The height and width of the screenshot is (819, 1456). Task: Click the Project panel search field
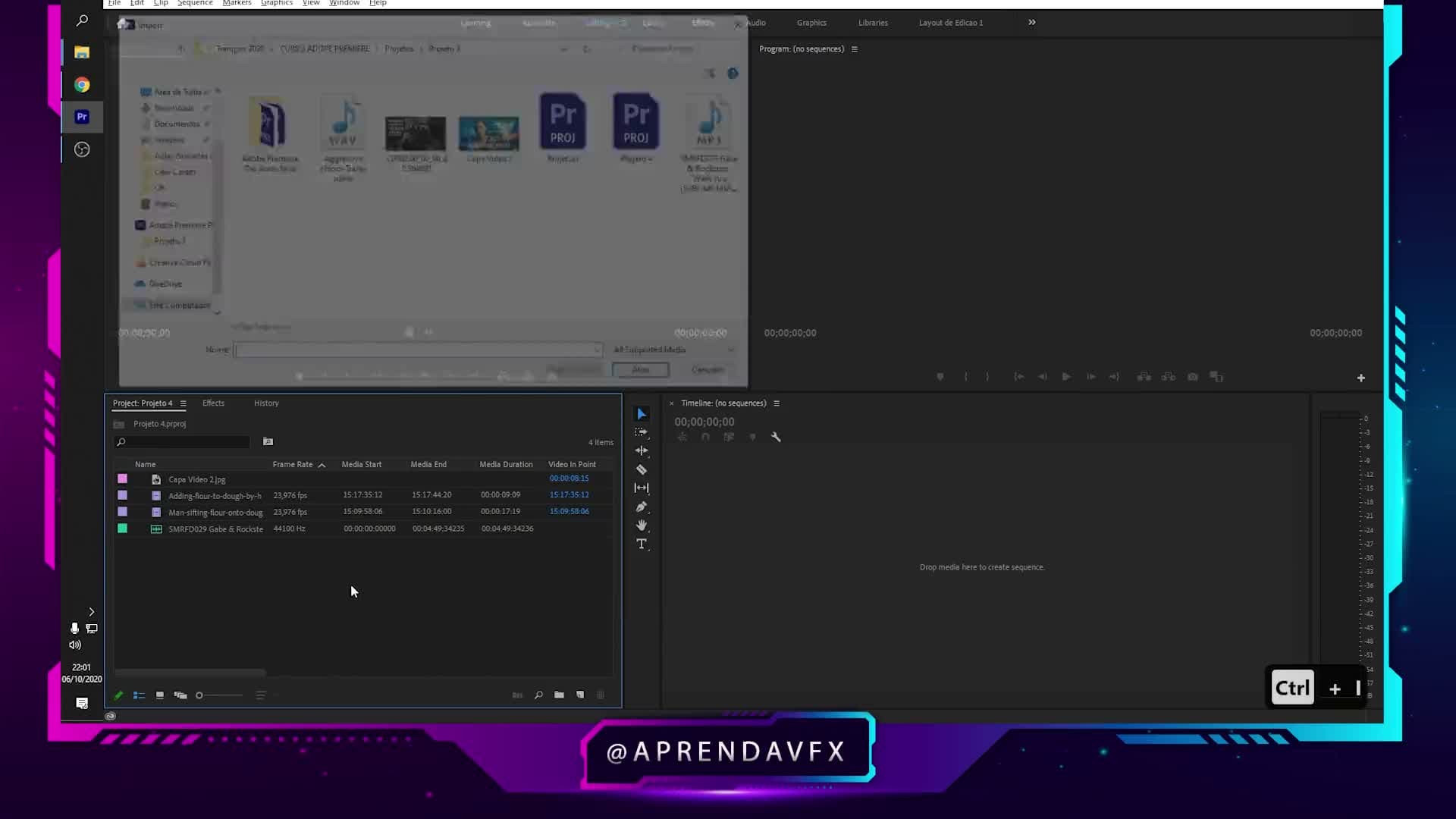(x=182, y=442)
